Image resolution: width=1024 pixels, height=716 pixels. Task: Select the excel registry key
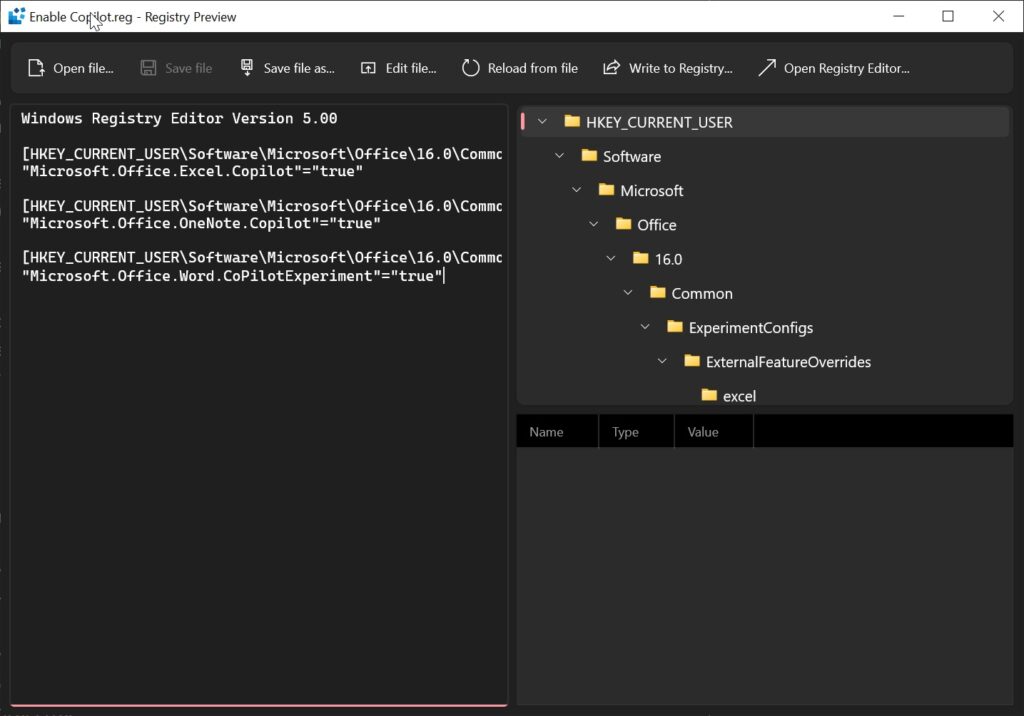[740, 396]
